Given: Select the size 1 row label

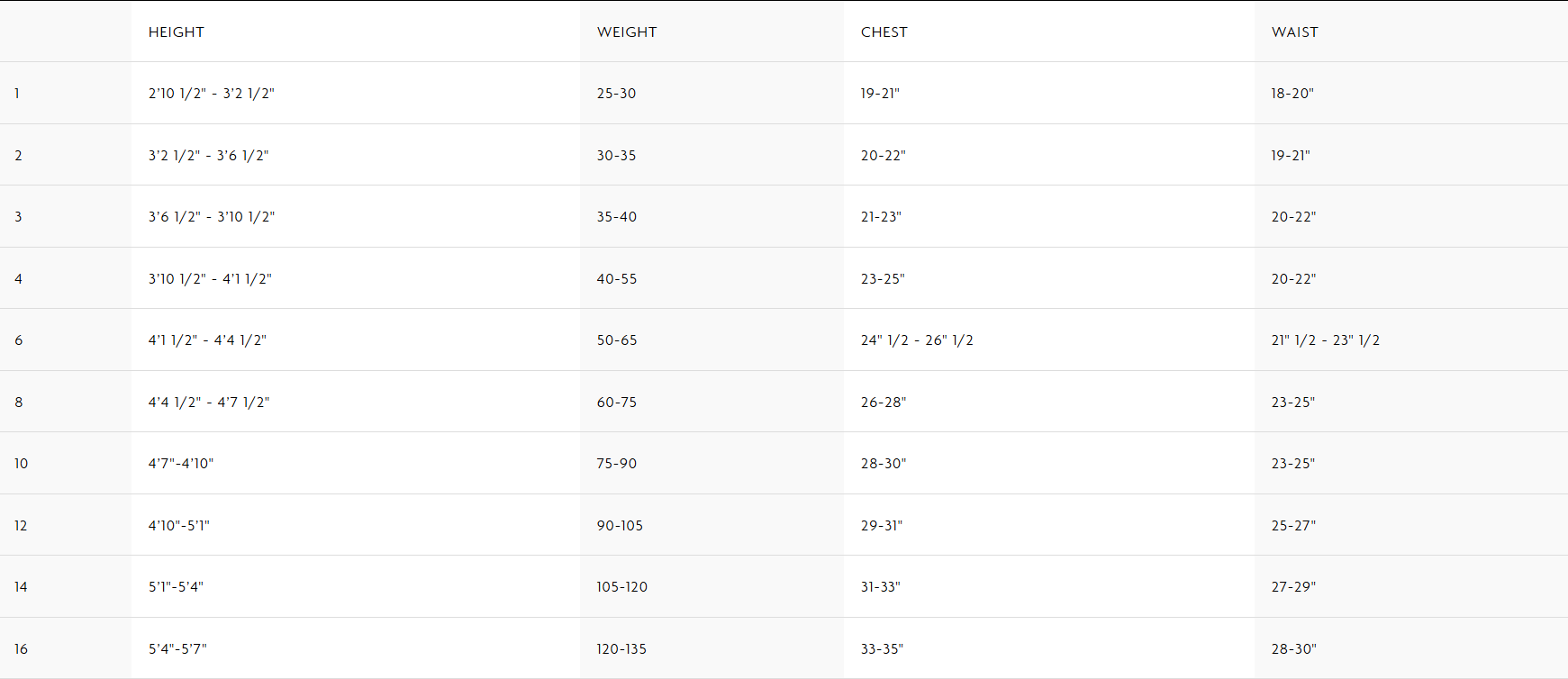Looking at the screenshot, I should (17, 94).
